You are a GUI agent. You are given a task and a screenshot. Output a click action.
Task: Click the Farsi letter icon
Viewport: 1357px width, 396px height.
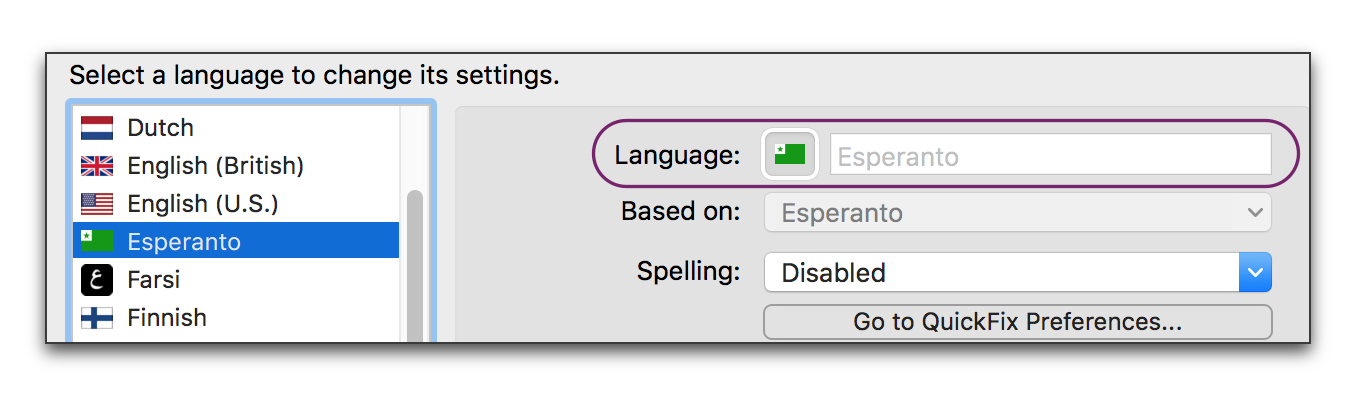tap(97, 280)
